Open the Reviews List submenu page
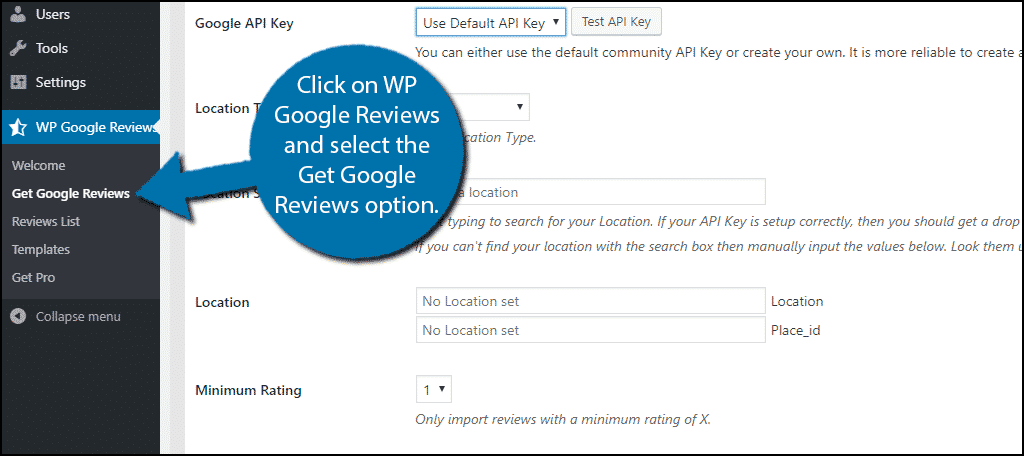Screen dimensions: 1024x456 pyautogui.click(x=46, y=221)
